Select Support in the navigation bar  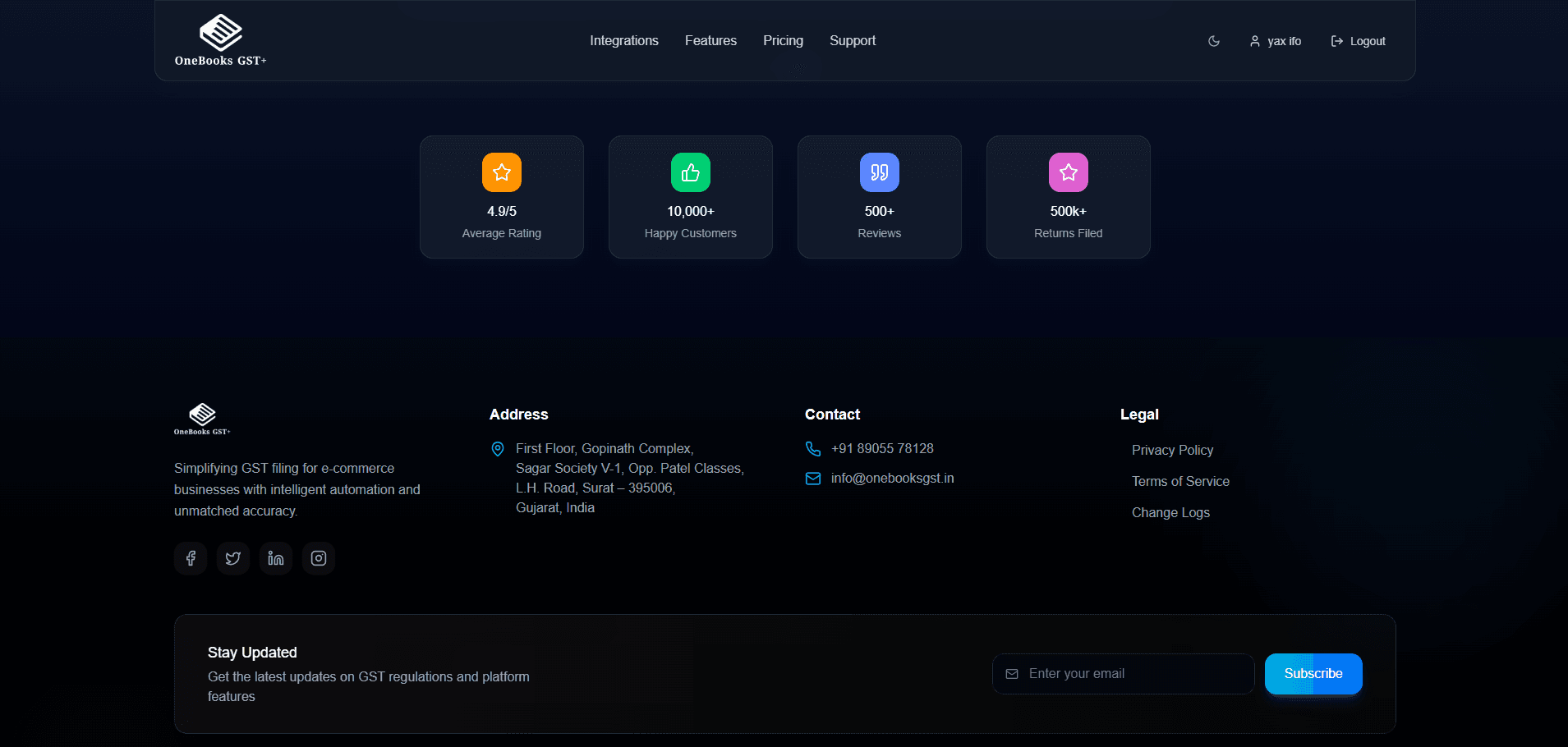tap(853, 41)
